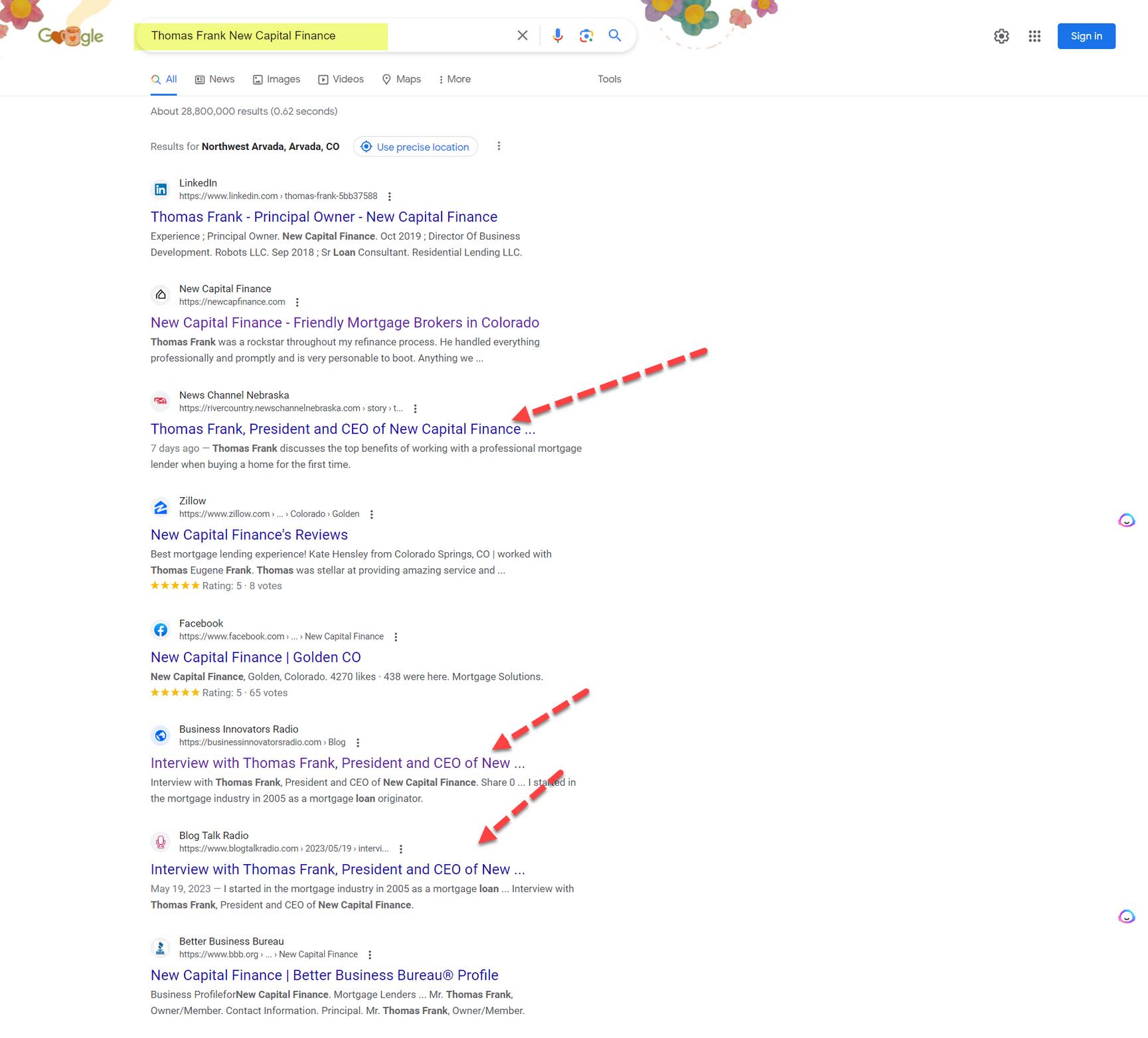This screenshot has height=1038, width=1148.
Task: Click the Facebook favicon
Action: coord(161,630)
